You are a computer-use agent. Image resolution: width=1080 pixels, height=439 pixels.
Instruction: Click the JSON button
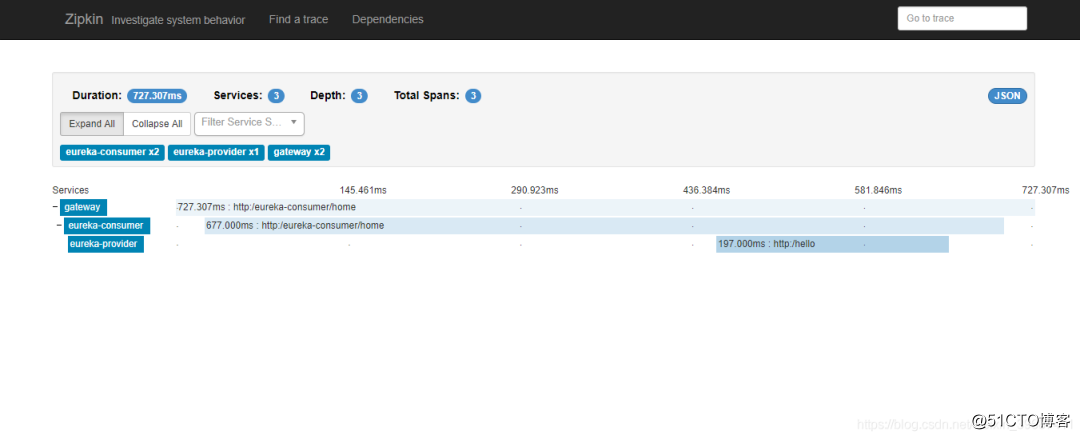tap(1007, 96)
